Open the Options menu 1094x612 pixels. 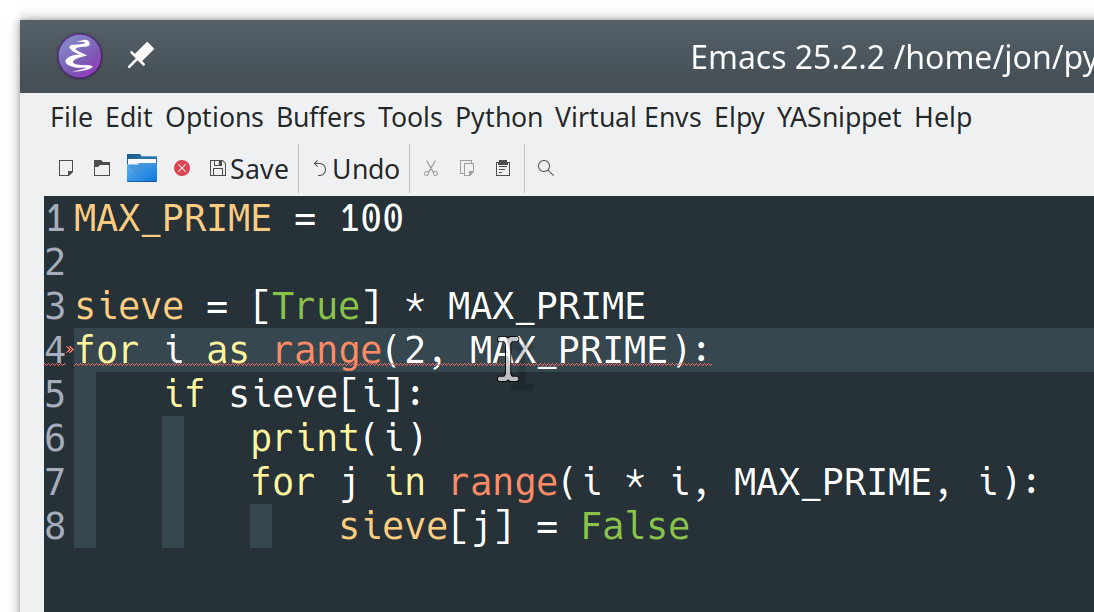pyautogui.click(x=214, y=118)
